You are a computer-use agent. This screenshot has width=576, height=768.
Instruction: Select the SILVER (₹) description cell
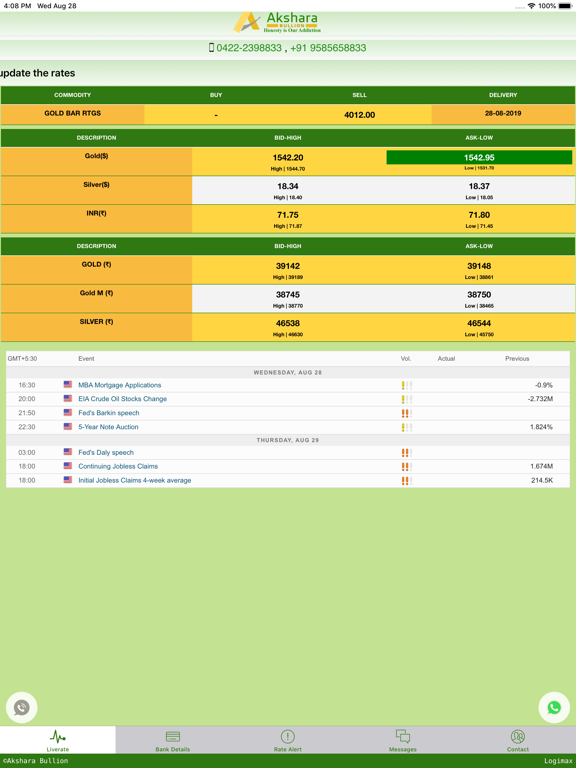tap(96, 327)
